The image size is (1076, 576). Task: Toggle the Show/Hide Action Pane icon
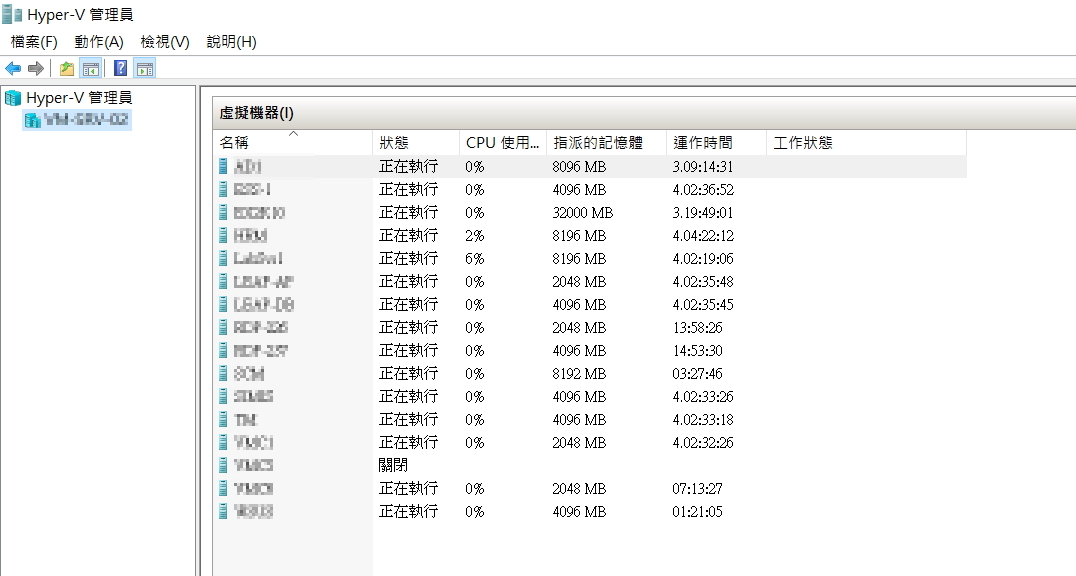tap(145, 68)
